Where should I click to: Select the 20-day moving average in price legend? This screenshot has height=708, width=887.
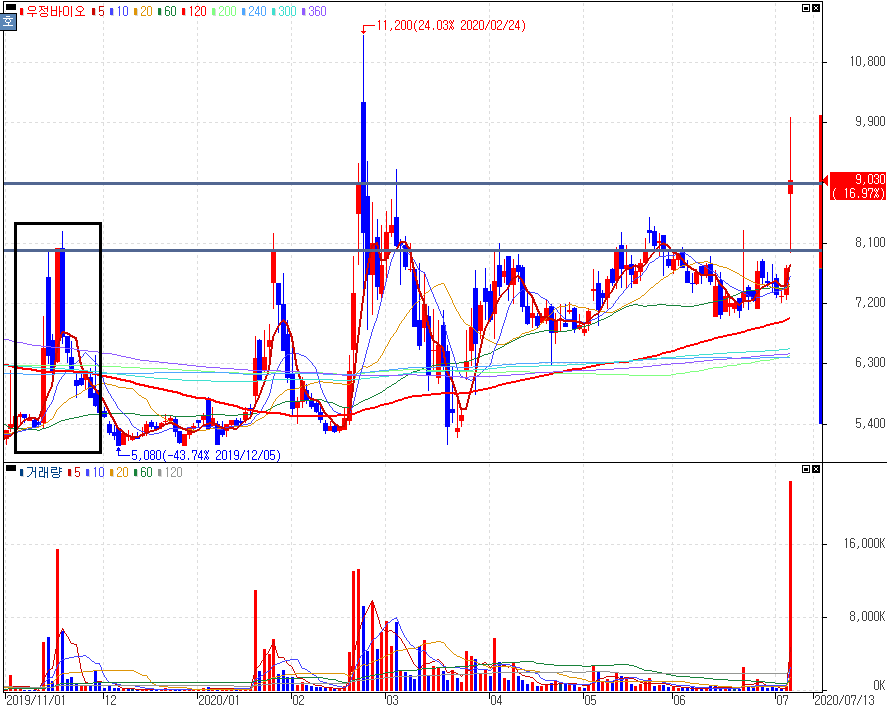tap(143, 11)
